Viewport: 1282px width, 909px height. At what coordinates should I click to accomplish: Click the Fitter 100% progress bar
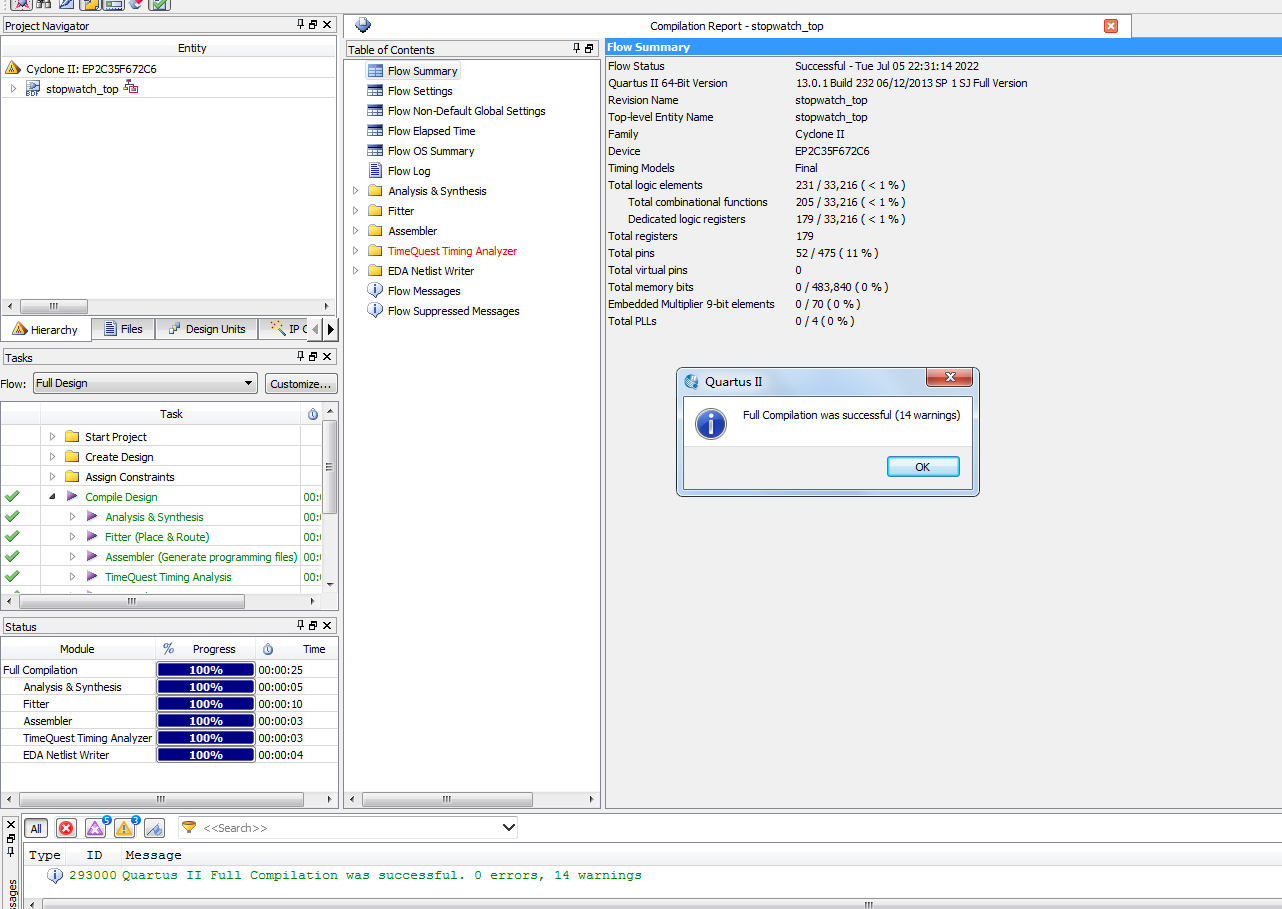click(206, 704)
